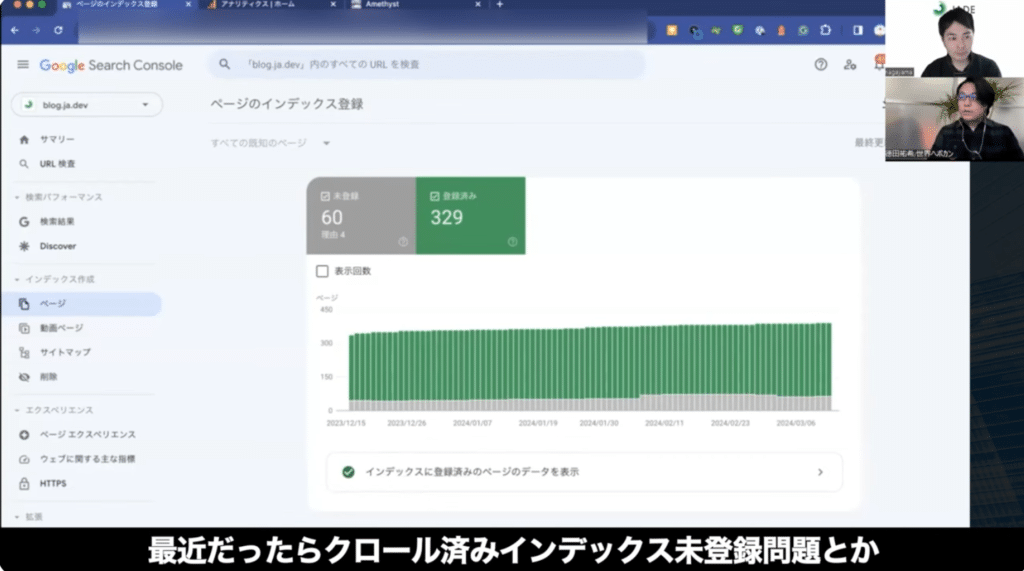Enable the 表示回数 checkbox

322,271
